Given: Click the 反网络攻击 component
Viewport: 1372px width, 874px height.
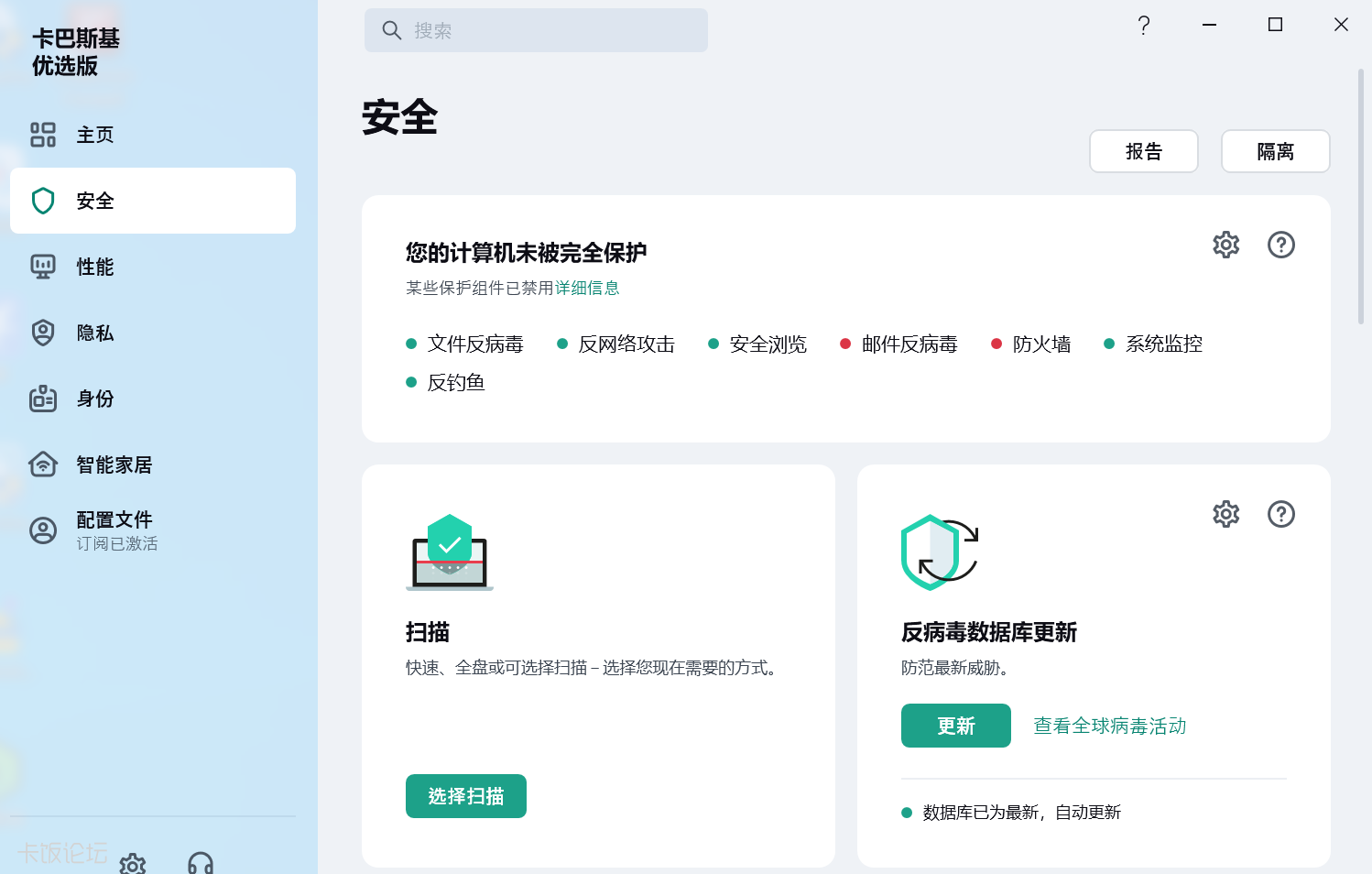Looking at the screenshot, I should point(615,344).
